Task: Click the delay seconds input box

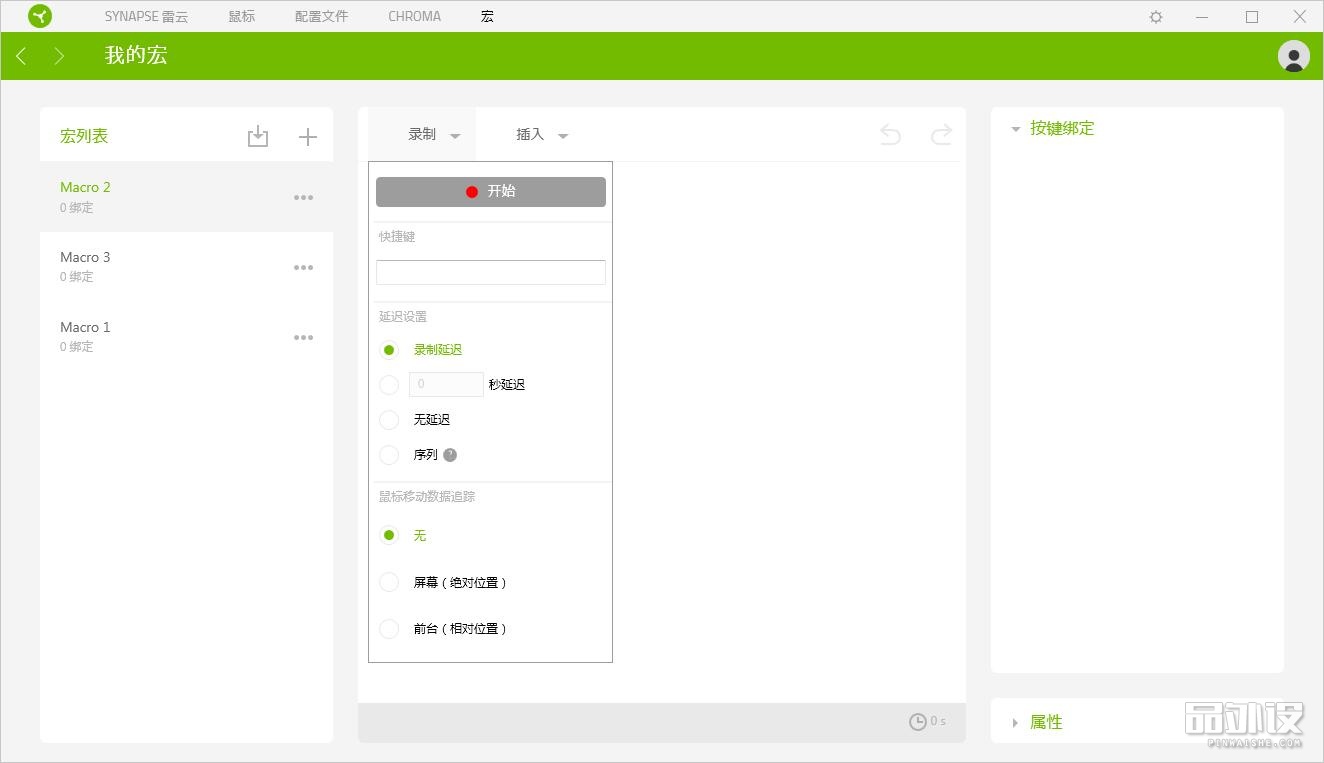Action: click(446, 384)
